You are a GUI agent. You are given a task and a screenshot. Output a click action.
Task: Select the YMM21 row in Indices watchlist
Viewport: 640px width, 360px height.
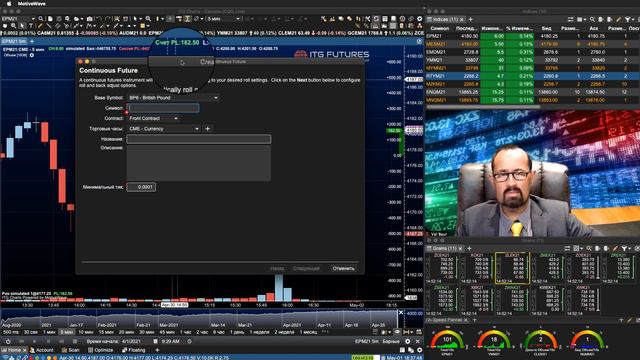coord(532,60)
